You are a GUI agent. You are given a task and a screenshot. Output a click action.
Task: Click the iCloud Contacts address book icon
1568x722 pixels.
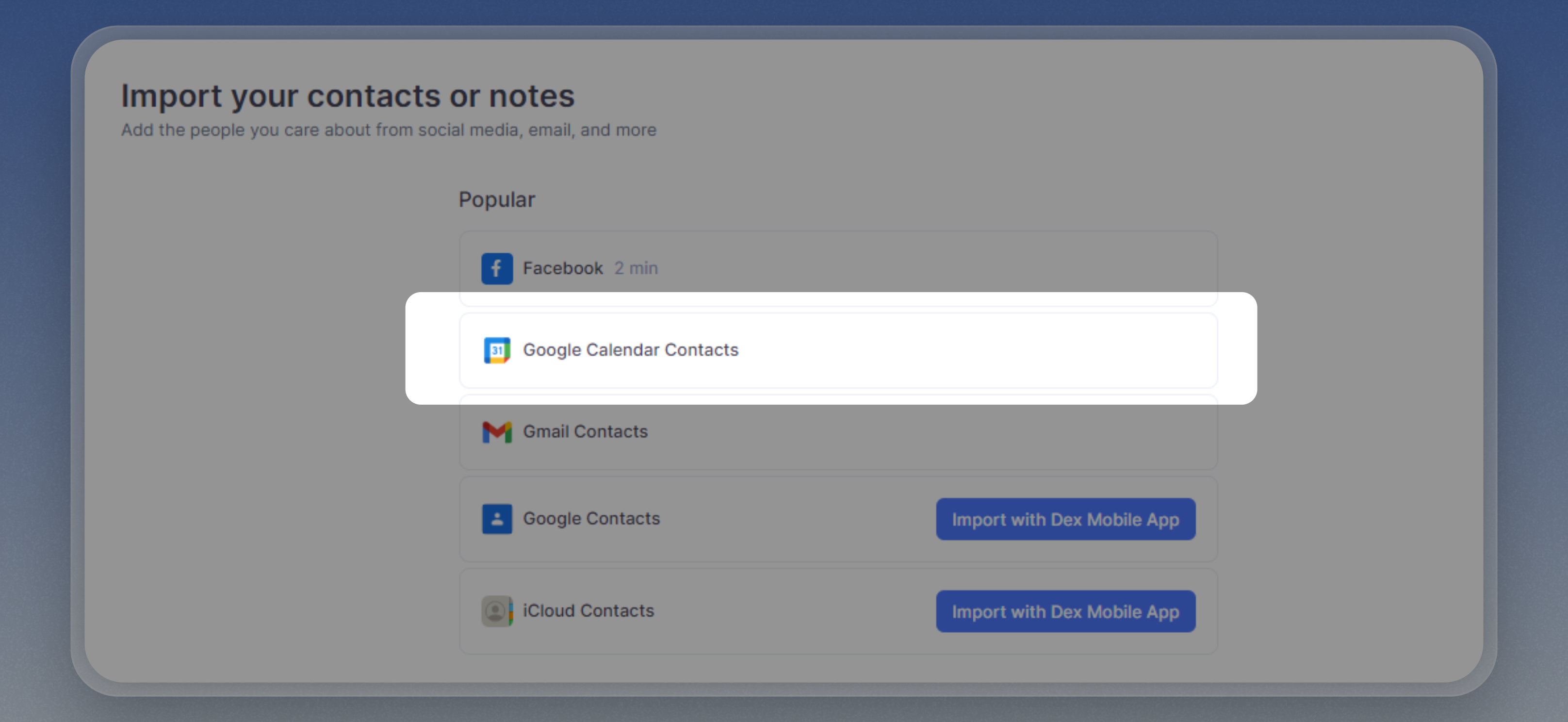click(497, 610)
